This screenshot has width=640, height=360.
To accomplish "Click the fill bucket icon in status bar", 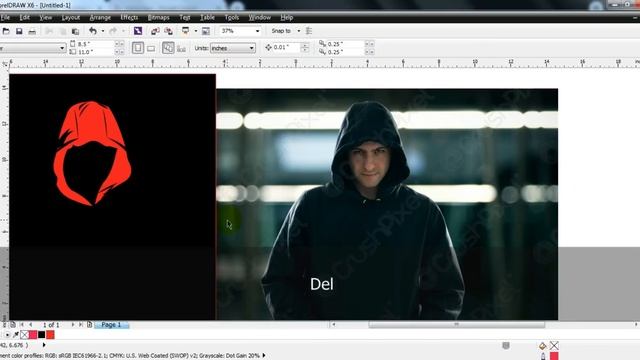I will point(542,346).
